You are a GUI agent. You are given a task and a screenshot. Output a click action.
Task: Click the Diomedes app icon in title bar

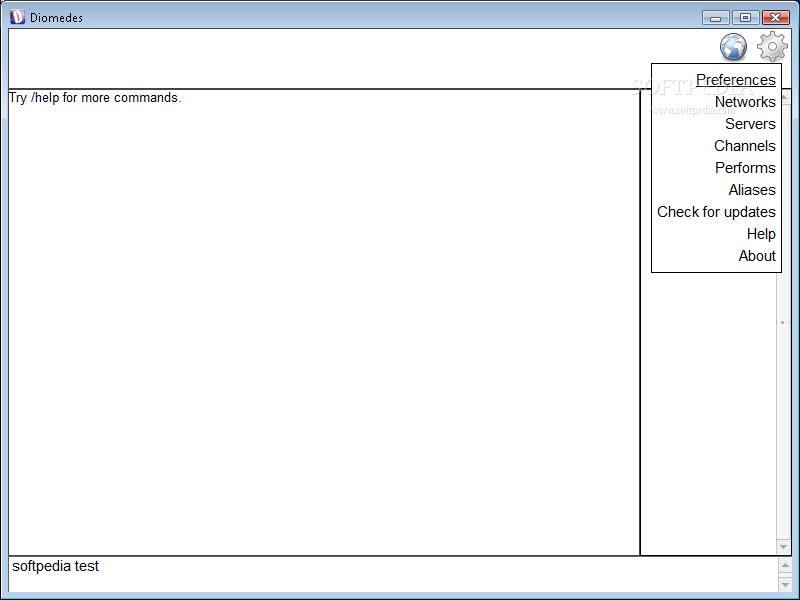tap(17, 17)
